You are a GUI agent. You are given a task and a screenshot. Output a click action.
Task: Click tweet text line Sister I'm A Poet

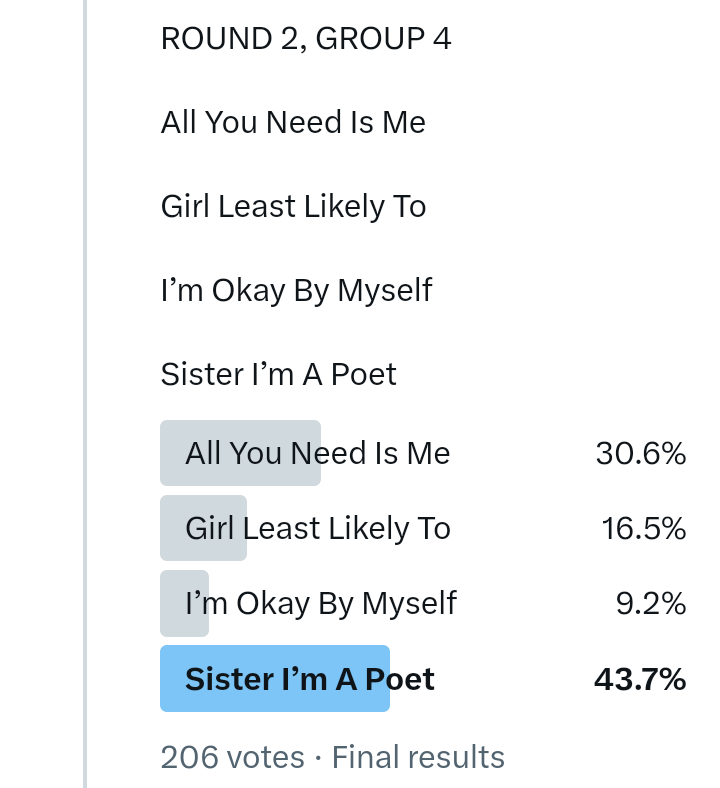coord(278,375)
